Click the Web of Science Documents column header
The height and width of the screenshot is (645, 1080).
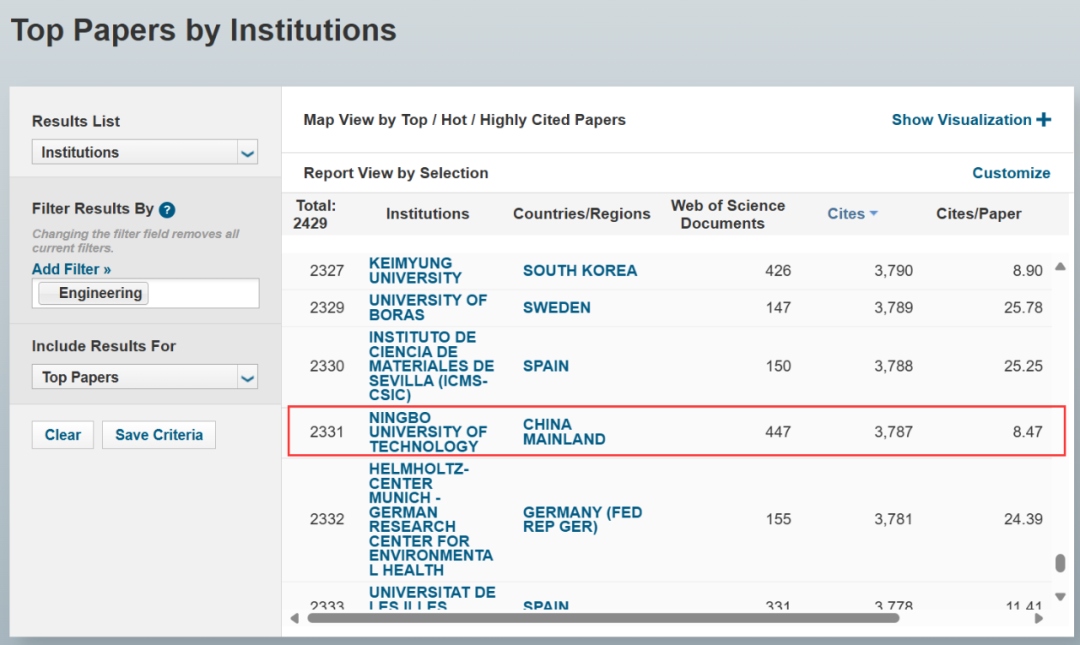point(728,214)
